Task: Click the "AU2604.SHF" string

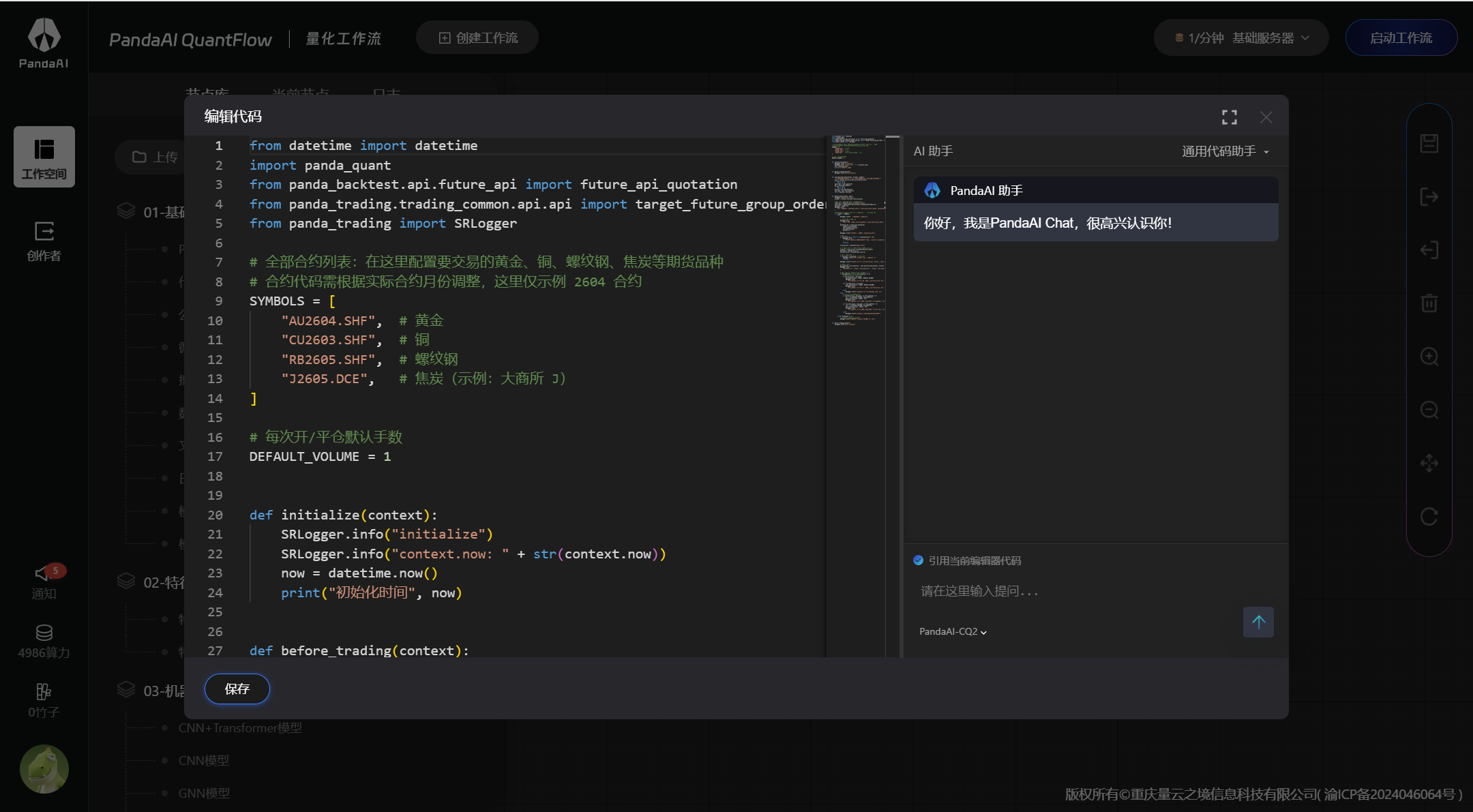Action: click(x=328, y=320)
